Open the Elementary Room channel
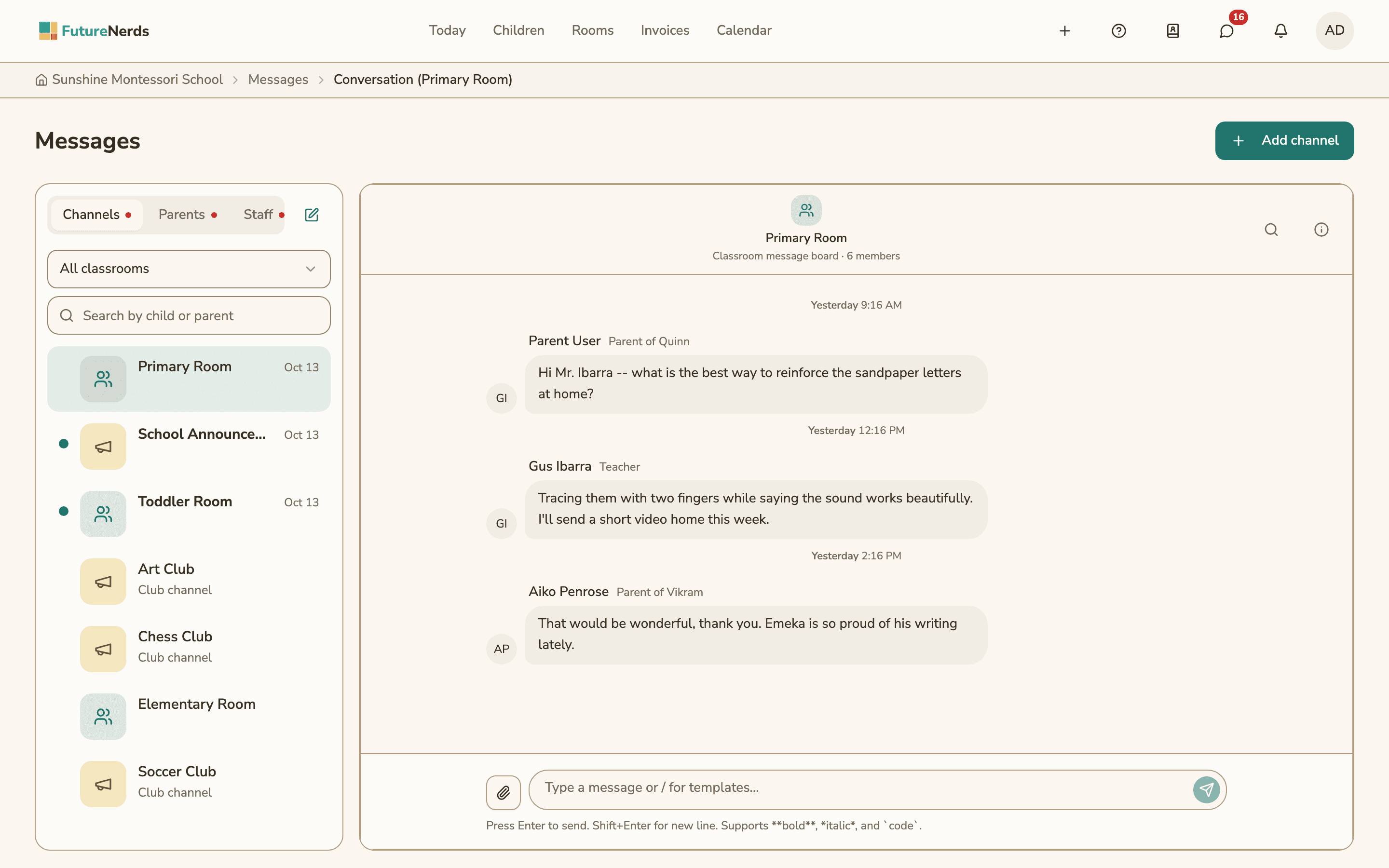The width and height of the screenshot is (1389, 868). tap(189, 717)
